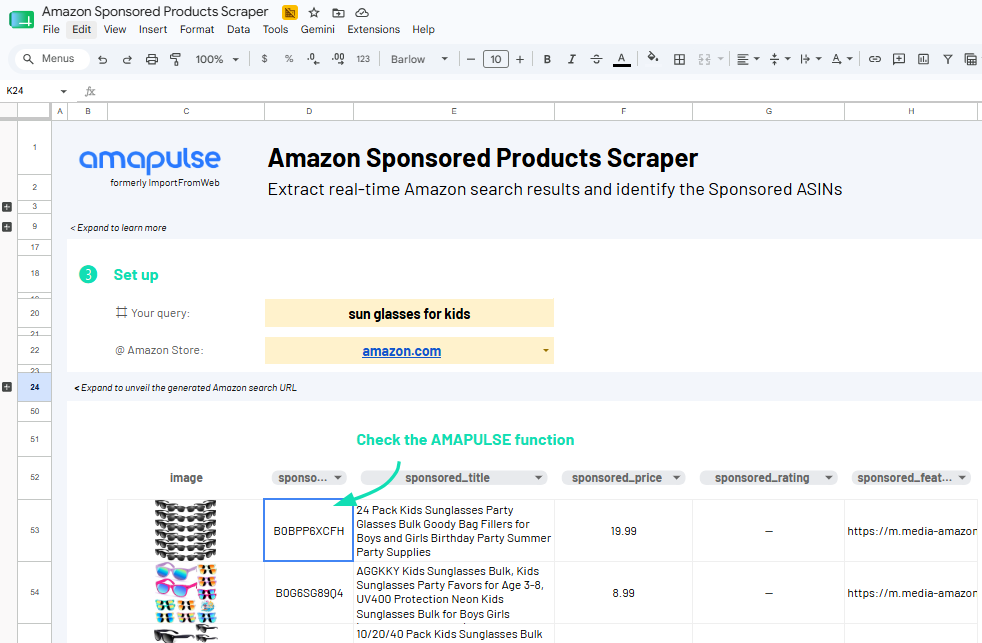Open the Help menu
This screenshot has height=643, width=982.
(x=423, y=29)
